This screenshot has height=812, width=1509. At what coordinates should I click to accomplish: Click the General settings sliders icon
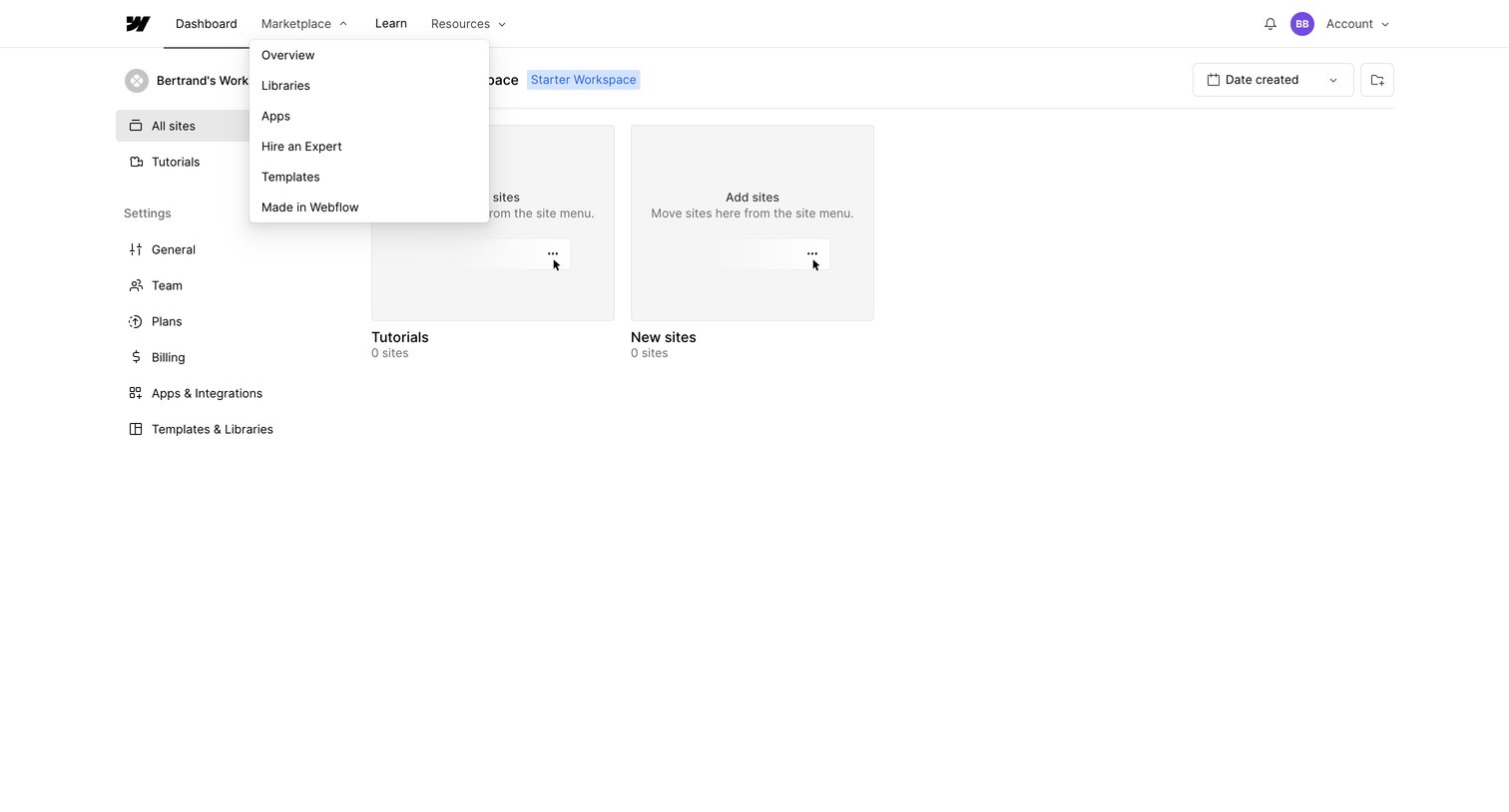tap(136, 249)
